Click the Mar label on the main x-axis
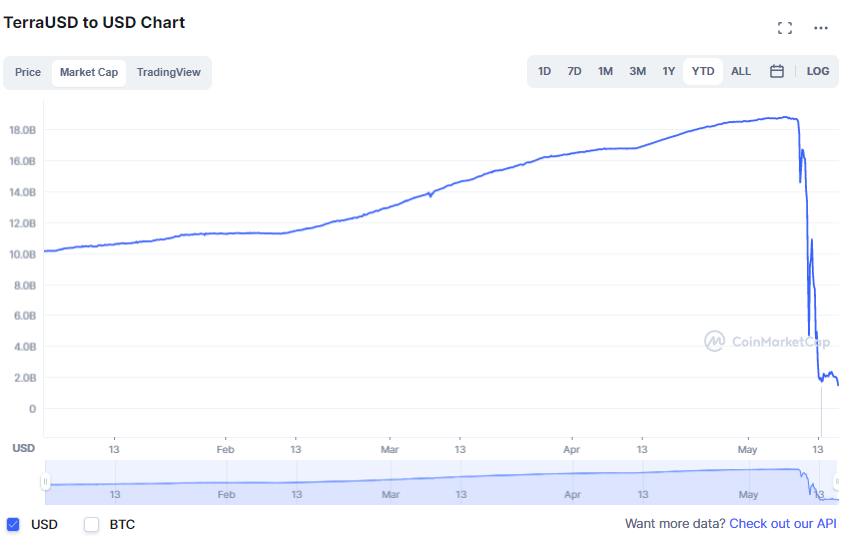Screen dimensions: 854x537 click(390, 450)
